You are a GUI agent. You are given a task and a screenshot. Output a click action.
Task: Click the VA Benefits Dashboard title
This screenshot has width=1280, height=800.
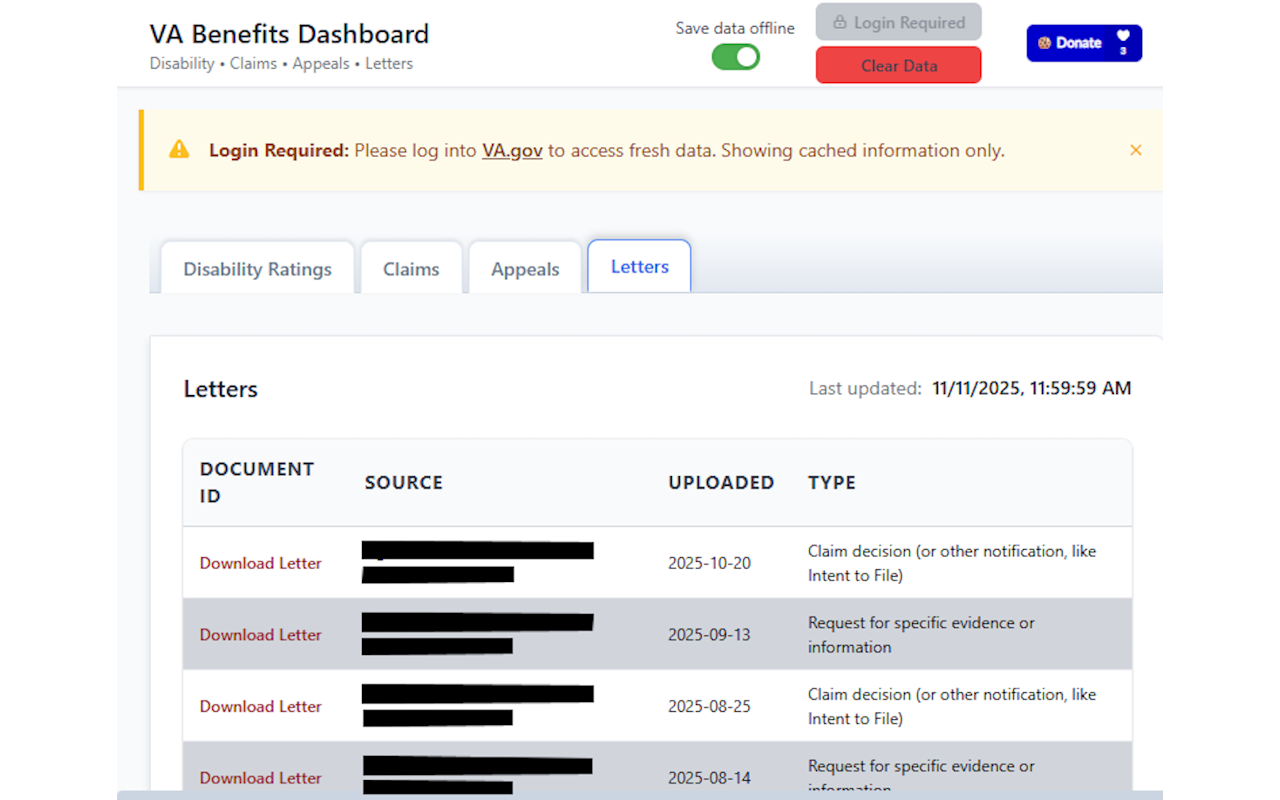[289, 34]
